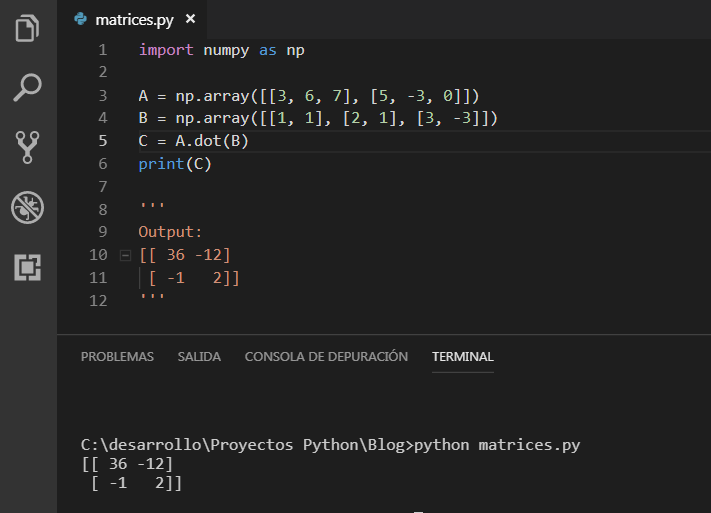Switch to the PROBLEMAS panel tab

coord(117,357)
